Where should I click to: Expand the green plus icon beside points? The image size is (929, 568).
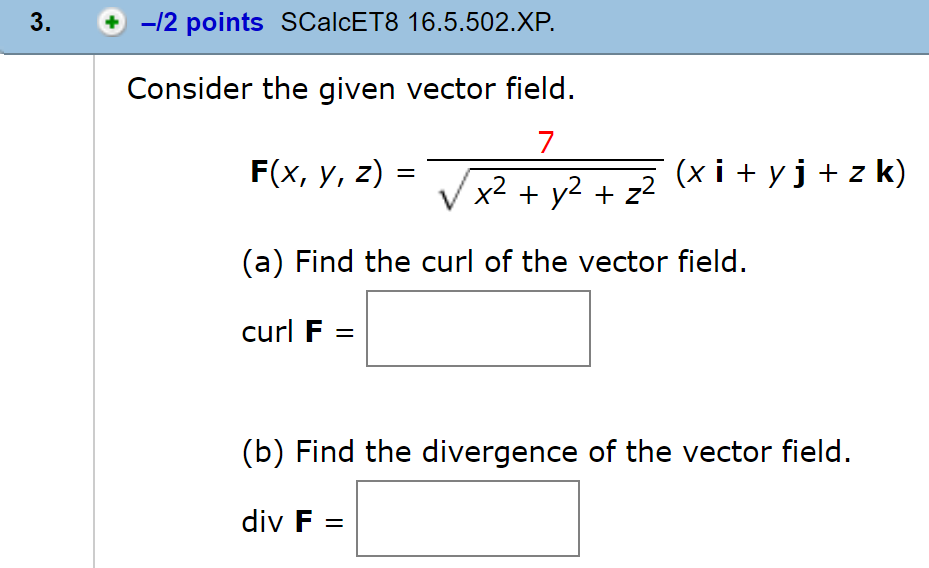[111, 23]
